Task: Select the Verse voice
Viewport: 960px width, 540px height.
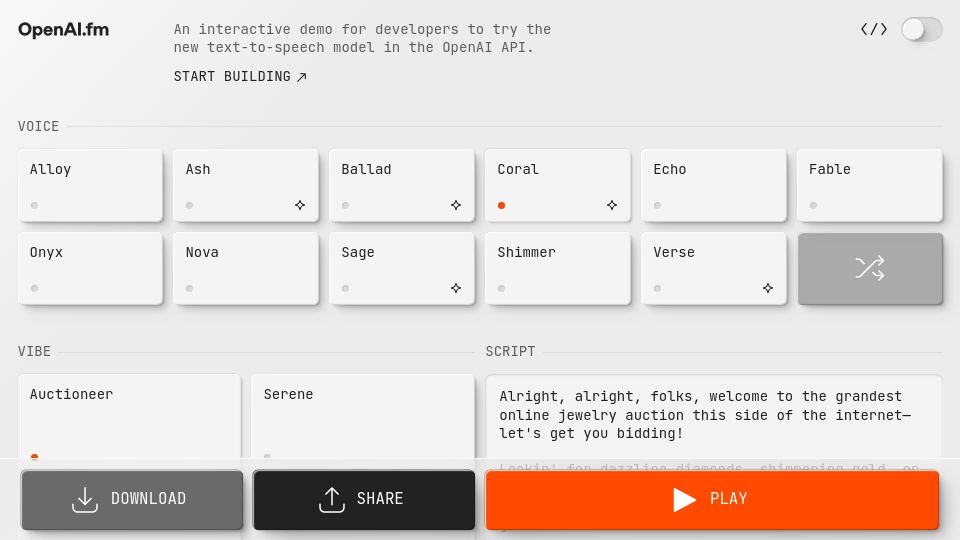Action: (714, 268)
